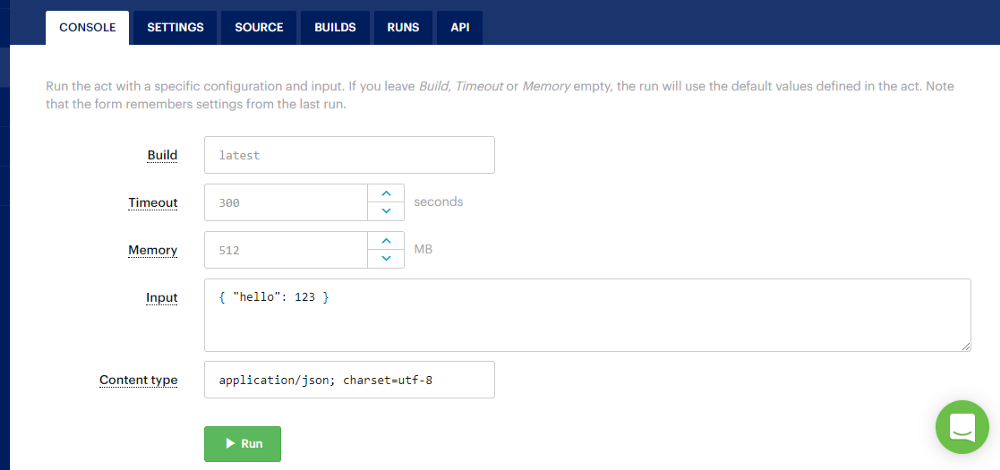Viewport: 1000px width, 470px height.
Task: Show the Builds tab
Action: click(335, 28)
